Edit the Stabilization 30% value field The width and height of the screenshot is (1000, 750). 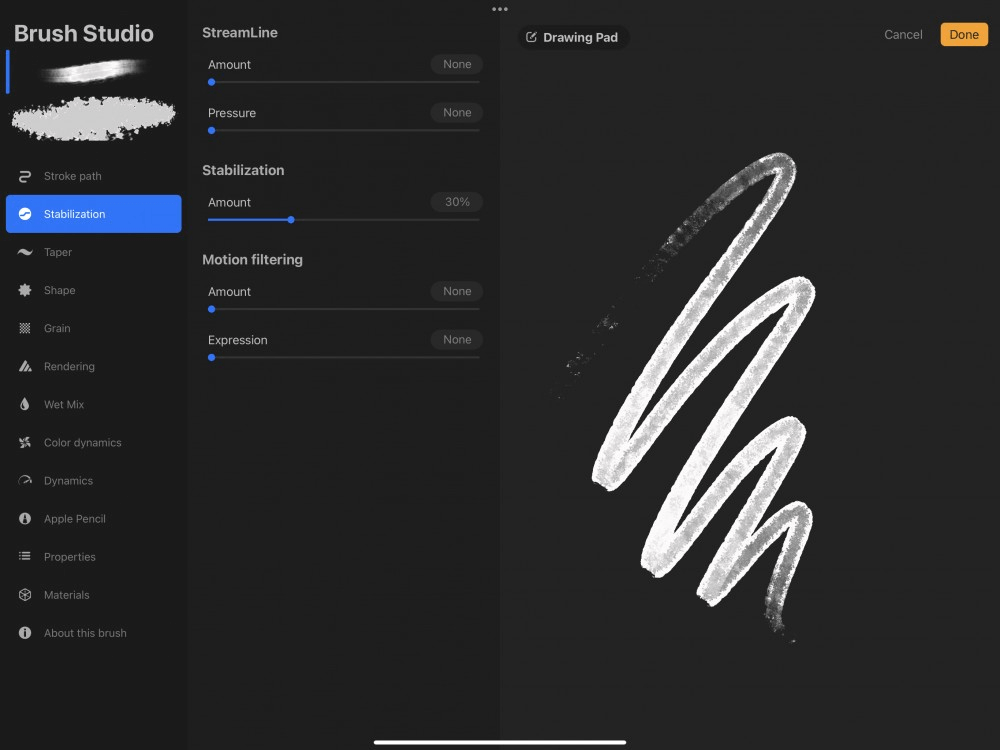pyautogui.click(x=457, y=202)
